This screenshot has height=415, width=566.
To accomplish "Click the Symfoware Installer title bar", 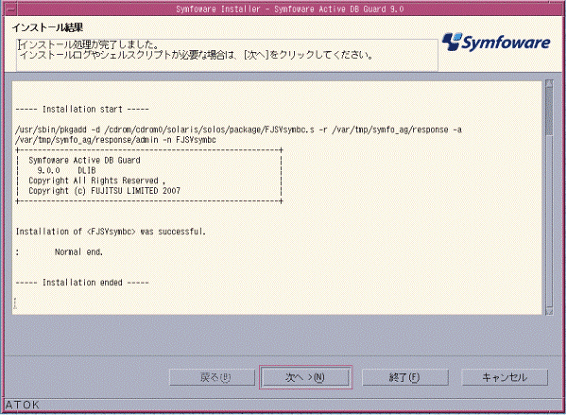I will (290, 9).
